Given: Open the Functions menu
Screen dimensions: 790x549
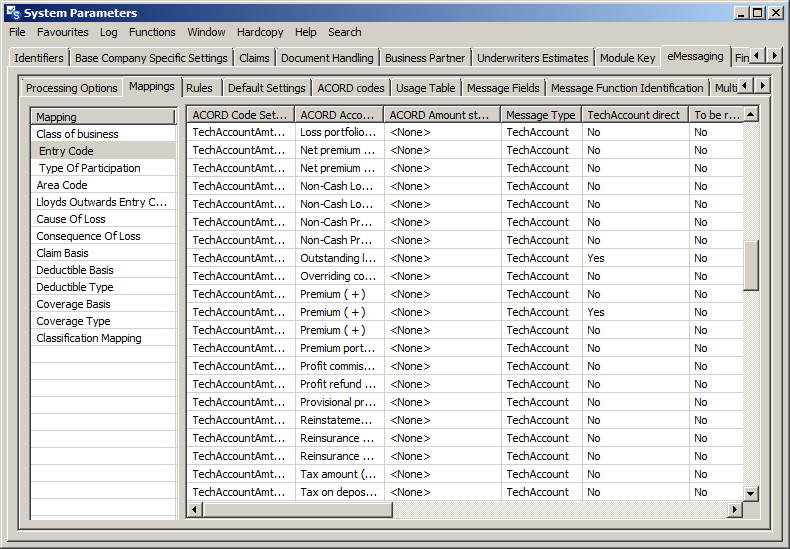Looking at the screenshot, I should (152, 32).
